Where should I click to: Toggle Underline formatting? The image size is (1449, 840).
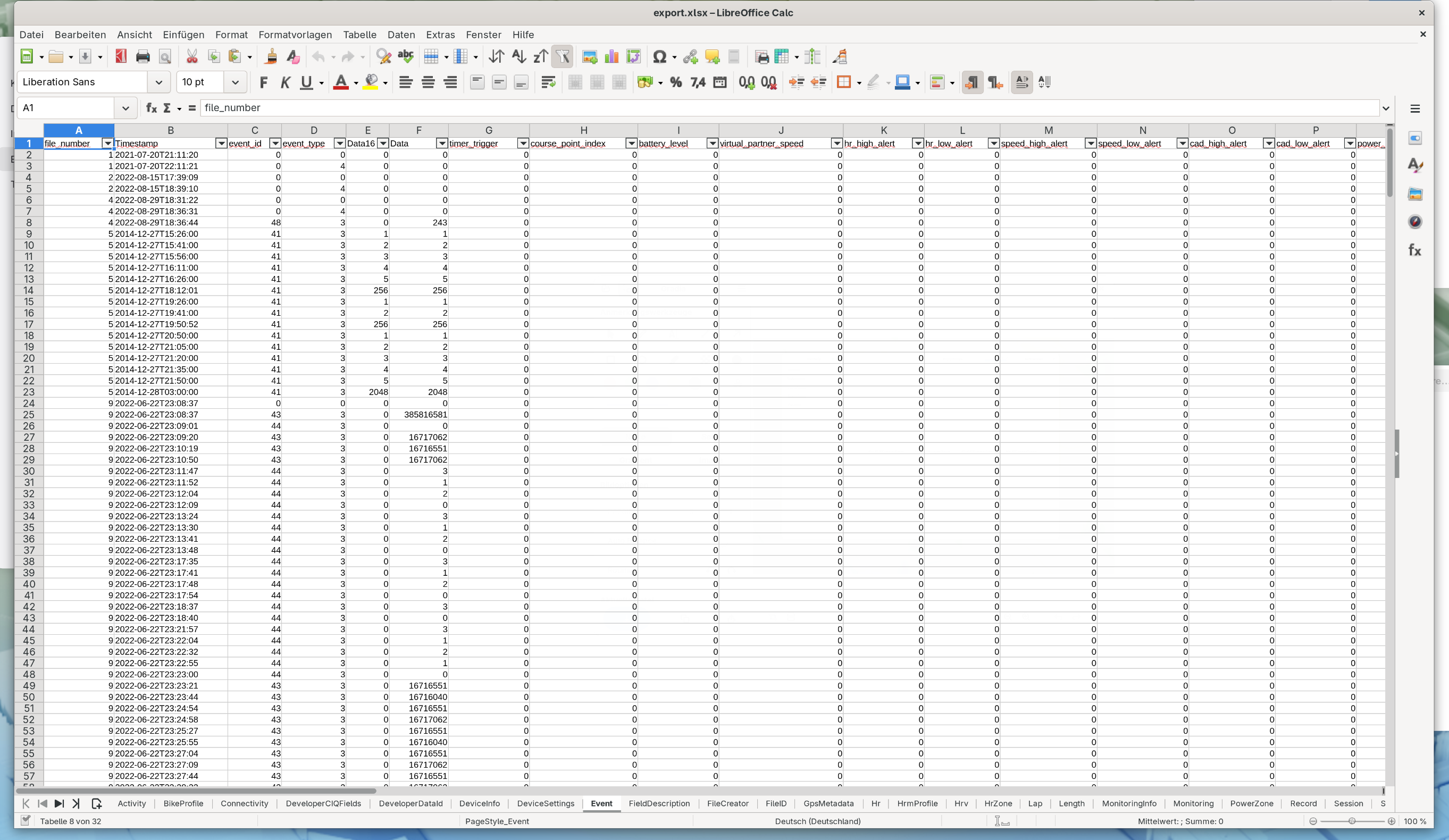pyautogui.click(x=306, y=82)
